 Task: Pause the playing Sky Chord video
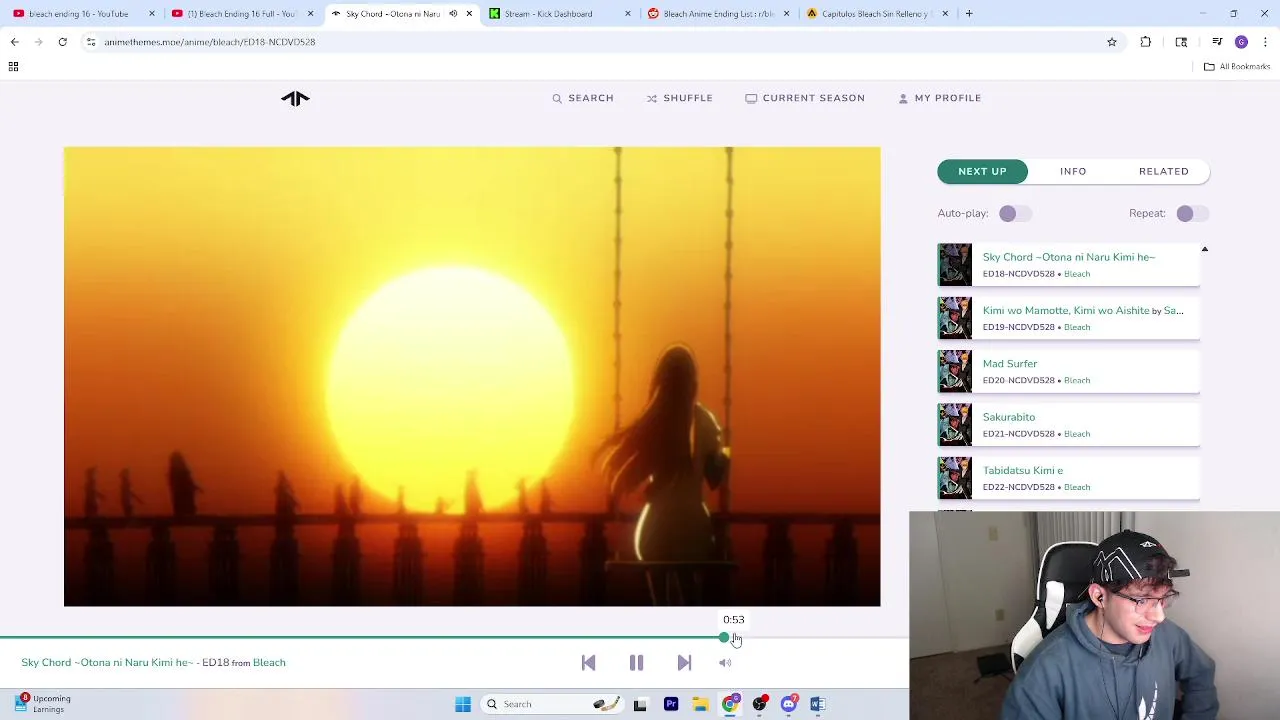636,663
